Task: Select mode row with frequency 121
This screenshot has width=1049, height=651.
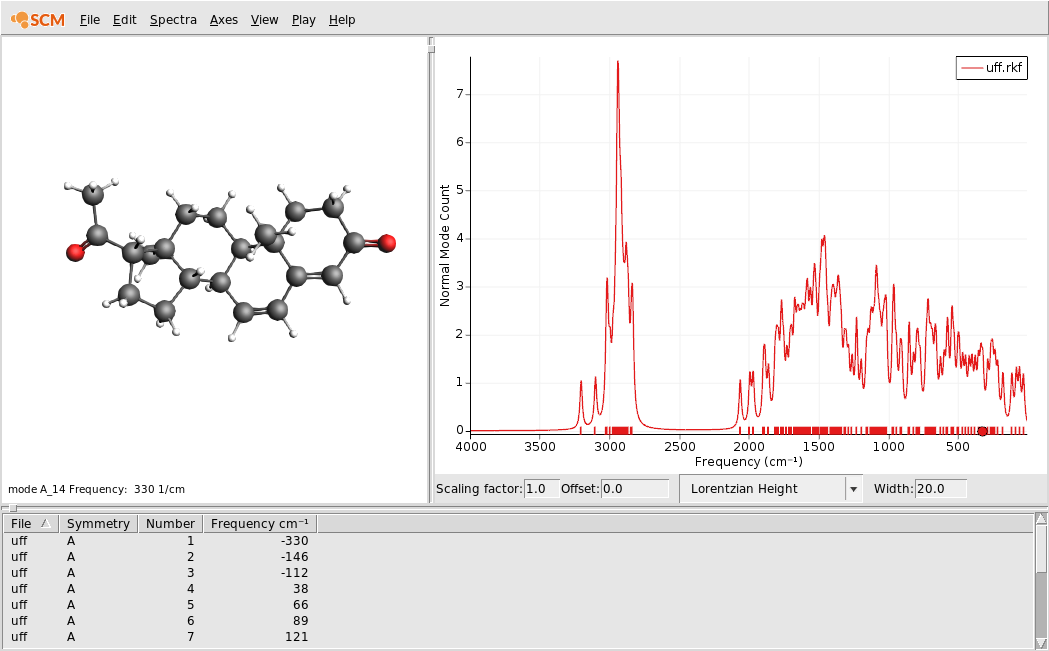Action: (518, 637)
